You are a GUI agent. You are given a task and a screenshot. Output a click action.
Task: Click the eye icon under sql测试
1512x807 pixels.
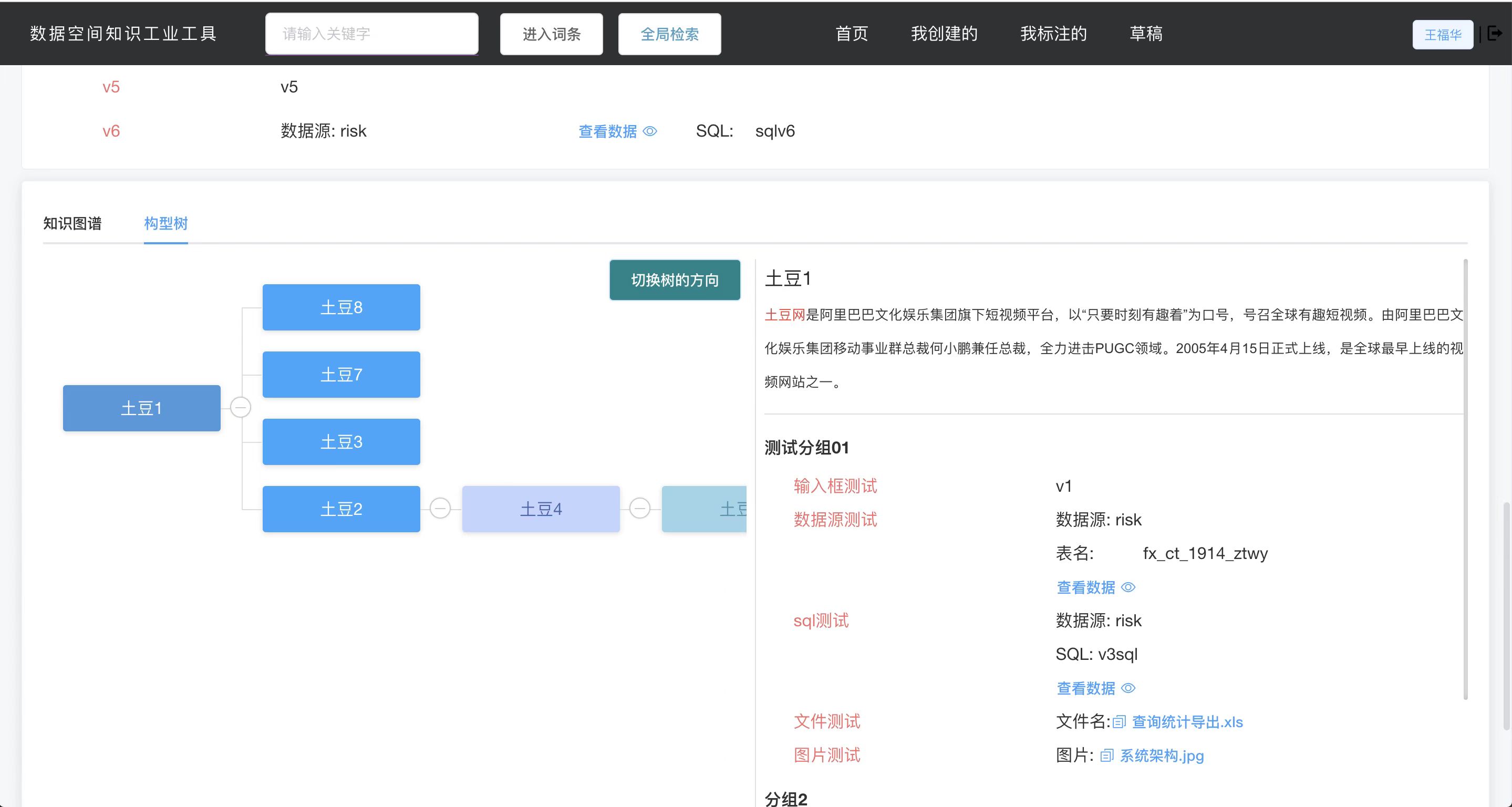(1128, 688)
